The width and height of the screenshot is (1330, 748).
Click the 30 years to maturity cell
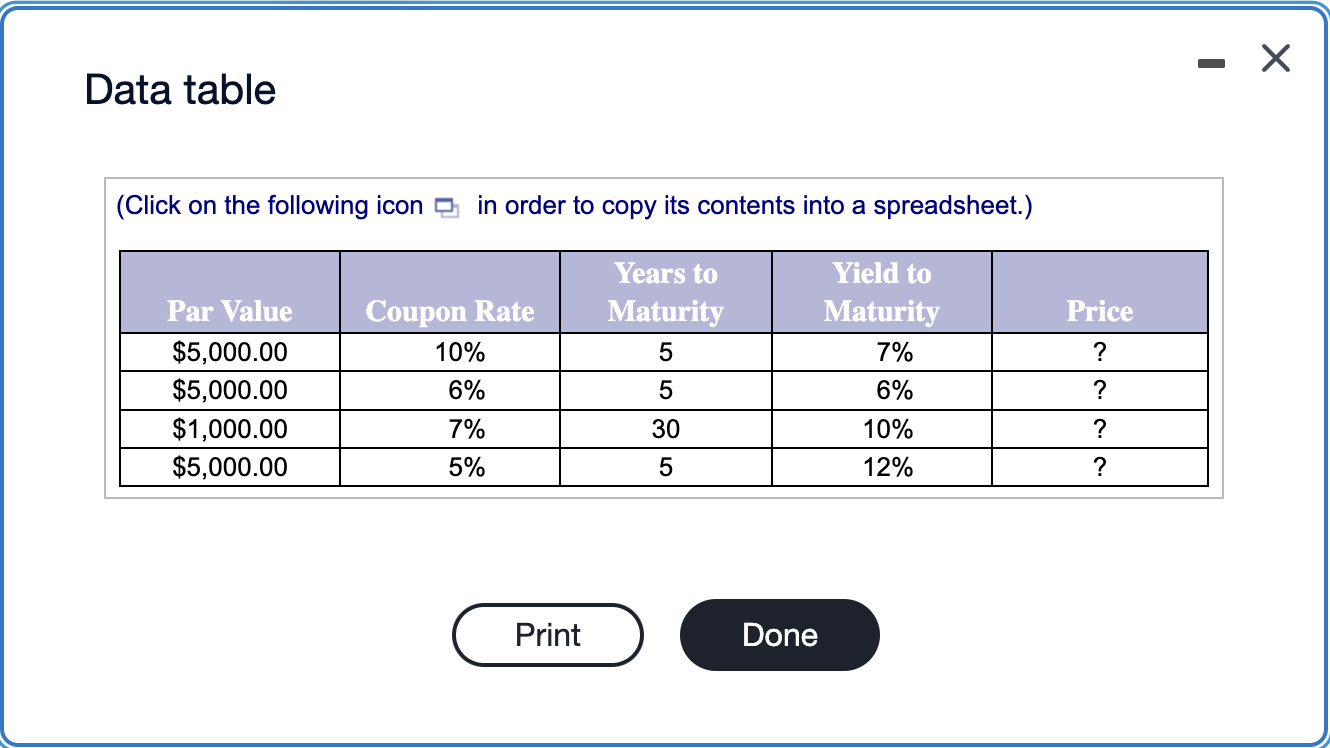point(665,429)
